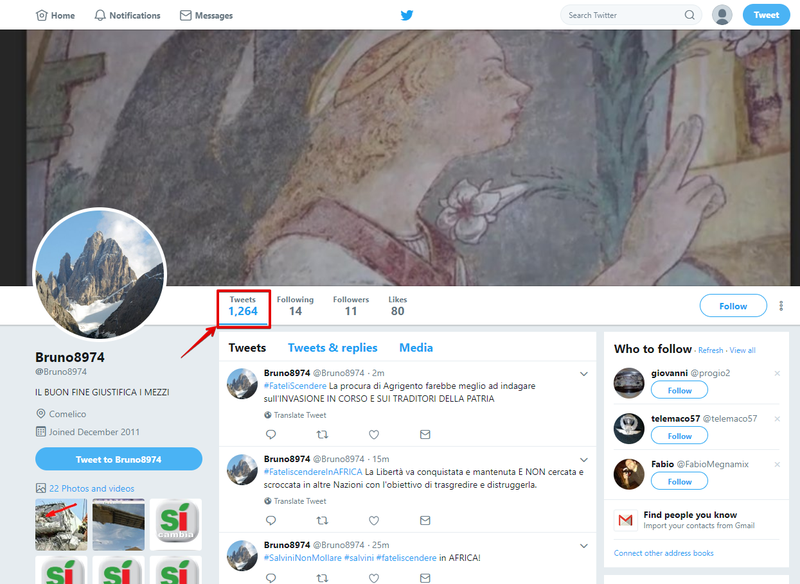Viewport: 800px width, 584px height.
Task: Follow giovanni @progio2
Action: 680,390
